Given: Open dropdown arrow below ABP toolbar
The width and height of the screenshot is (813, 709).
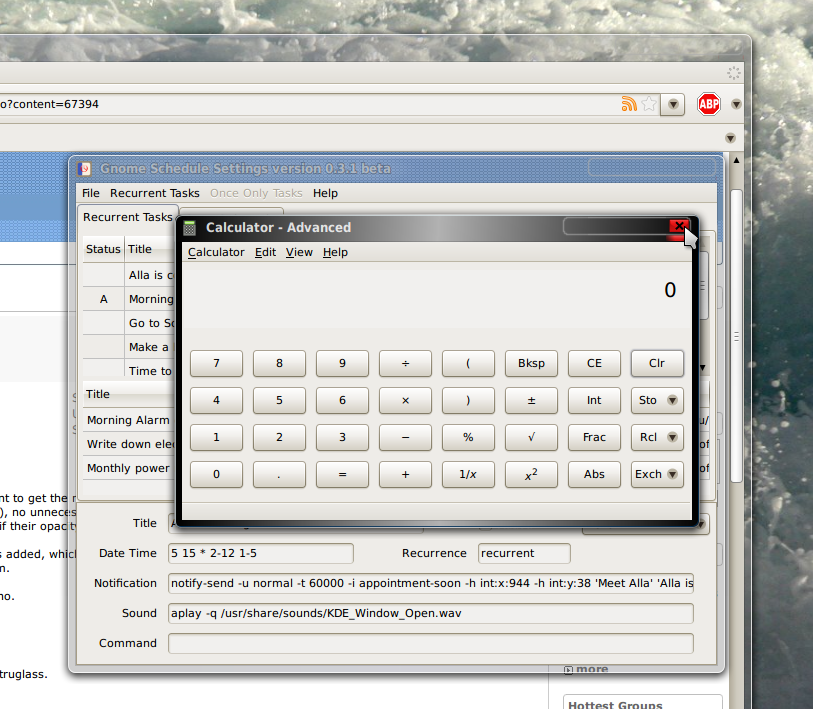Looking at the screenshot, I should click(730, 138).
